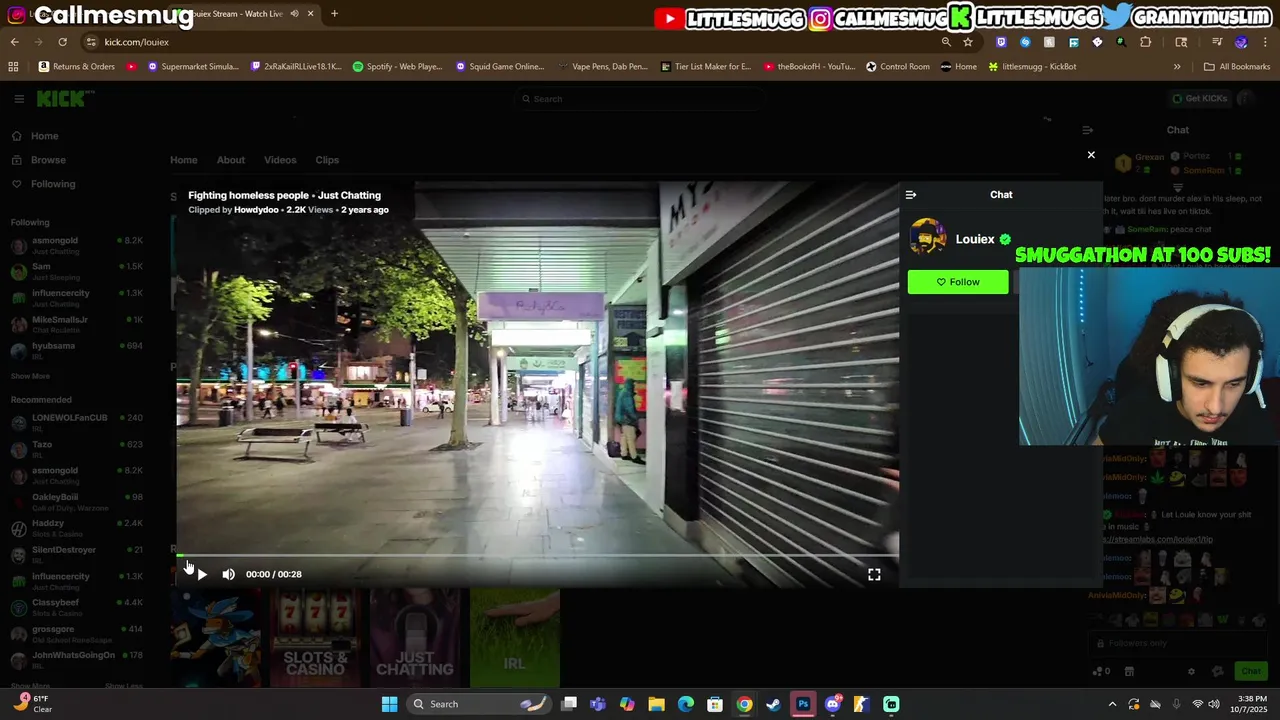Mute the Louiex Stream browser tab

pyautogui.click(x=294, y=14)
